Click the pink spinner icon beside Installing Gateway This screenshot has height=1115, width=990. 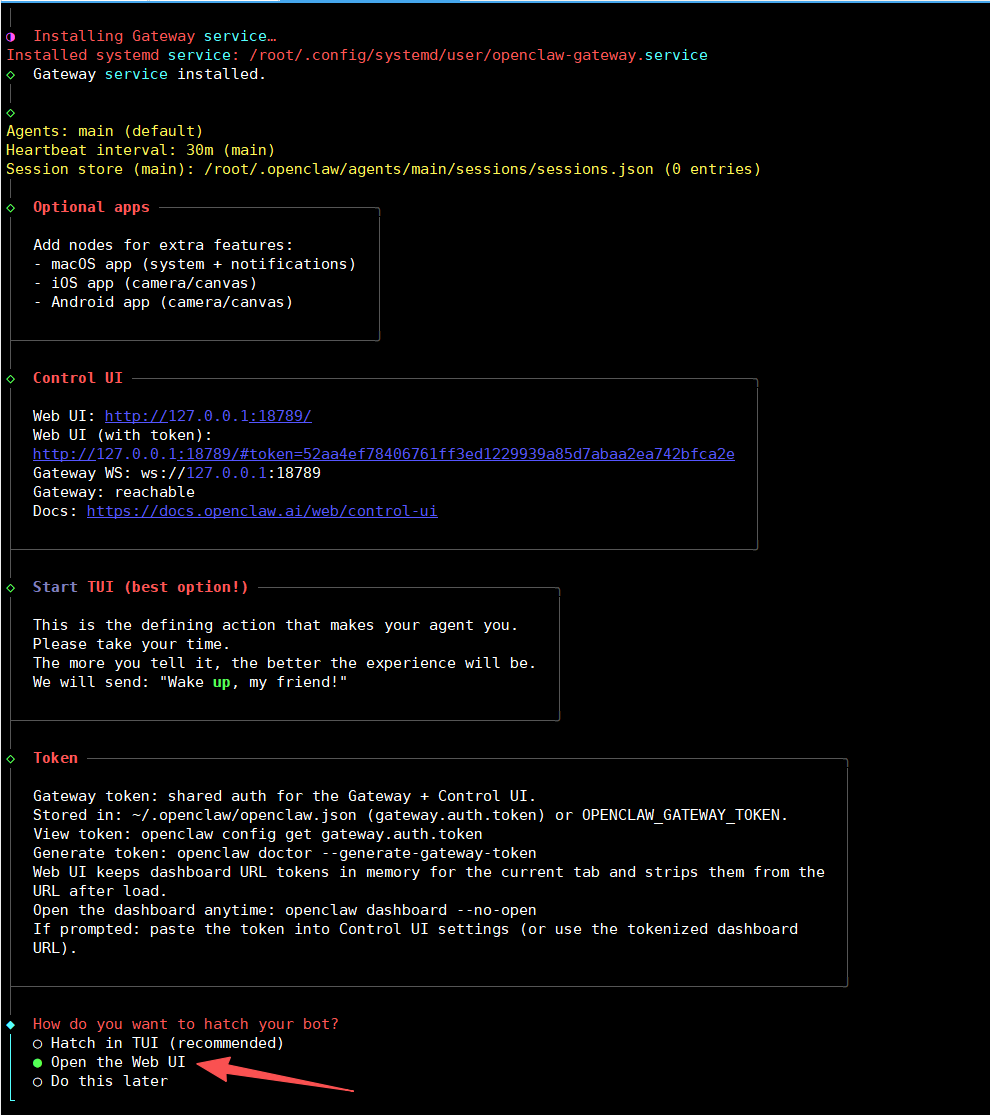(11, 36)
